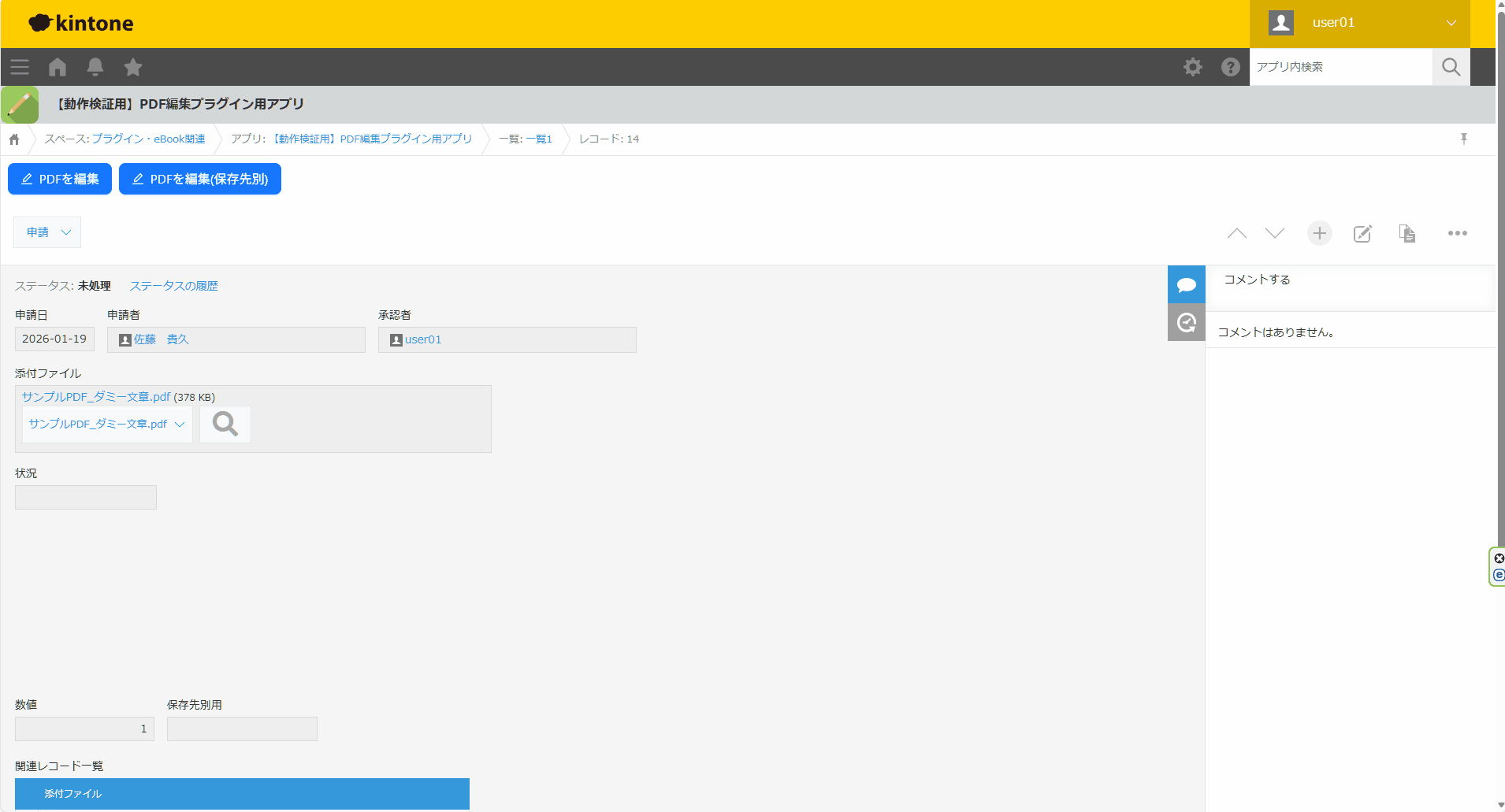1505x812 pixels.
Task: Add a new record with plus icon
Action: (x=1319, y=233)
